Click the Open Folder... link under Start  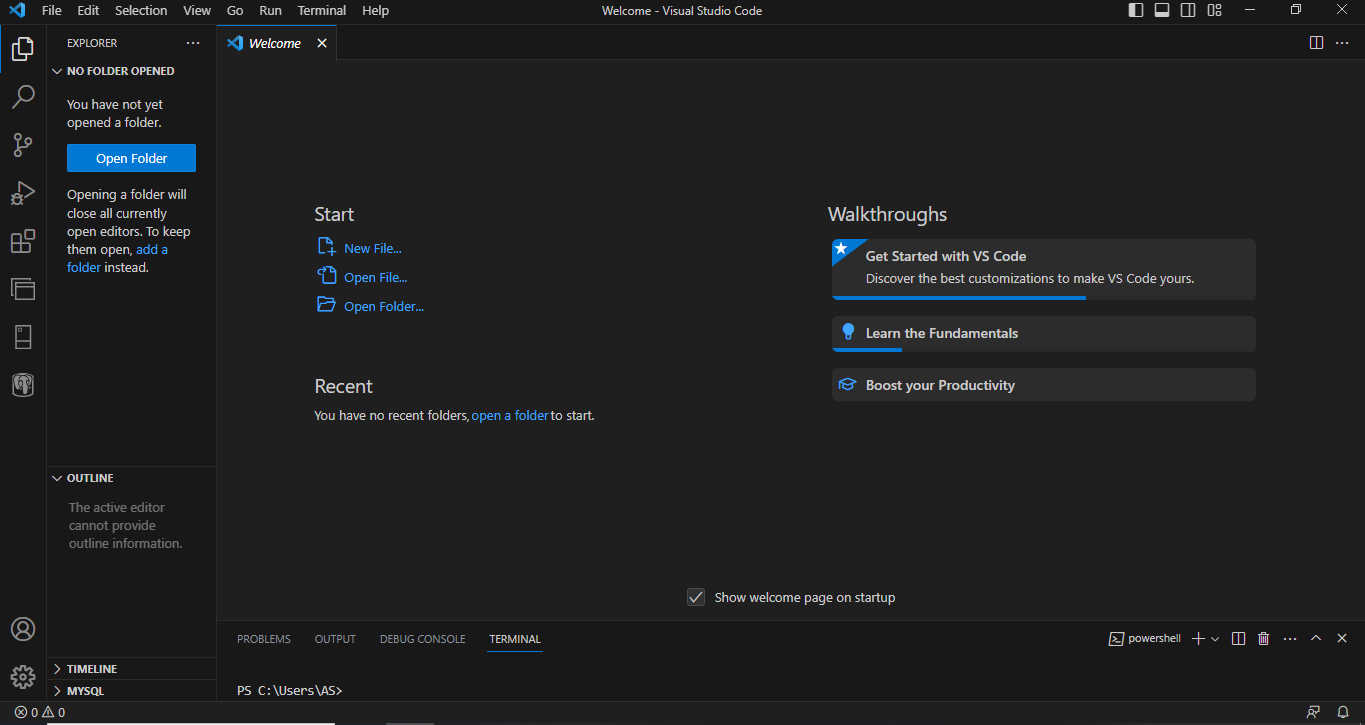click(384, 306)
